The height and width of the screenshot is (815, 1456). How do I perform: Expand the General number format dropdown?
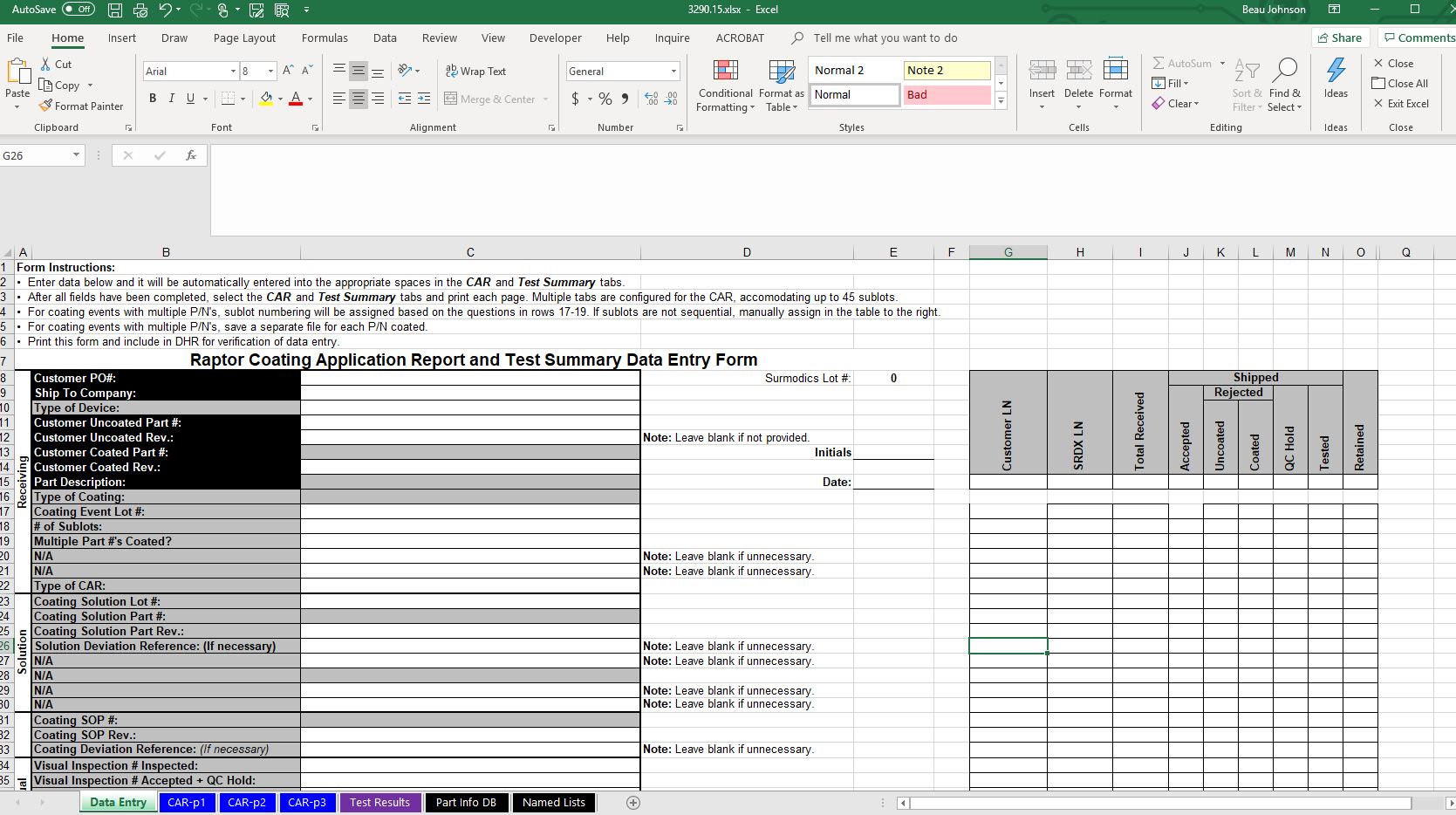coord(673,72)
